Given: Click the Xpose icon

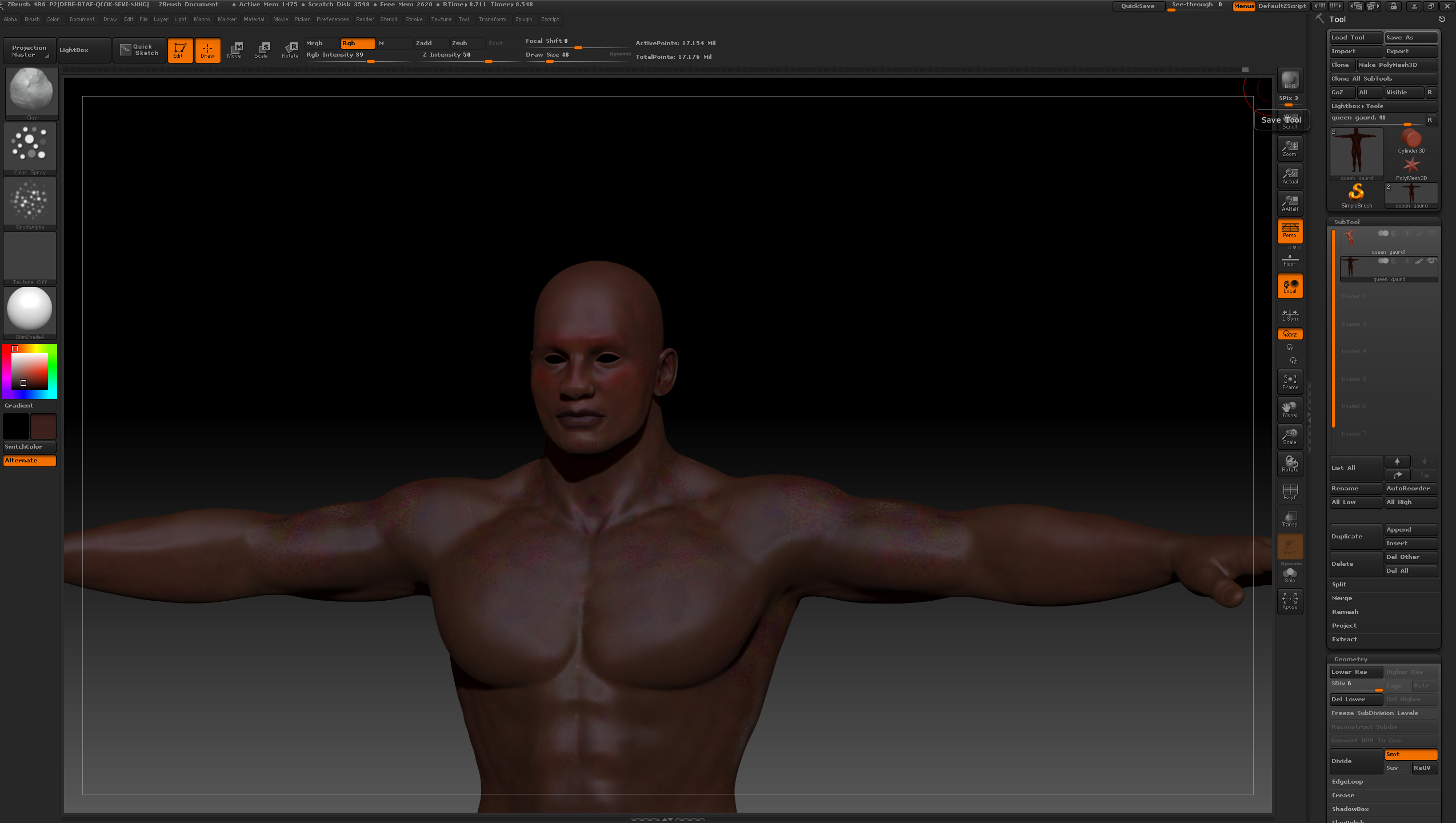Looking at the screenshot, I should click(1290, 601).
